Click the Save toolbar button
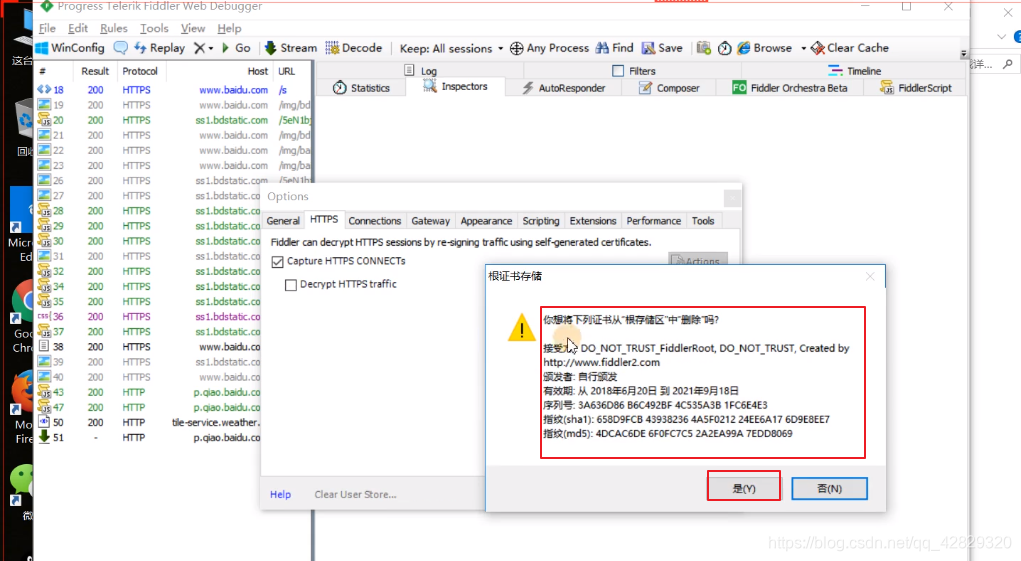This screenshot has width=1021, height=561. (662, 48)
